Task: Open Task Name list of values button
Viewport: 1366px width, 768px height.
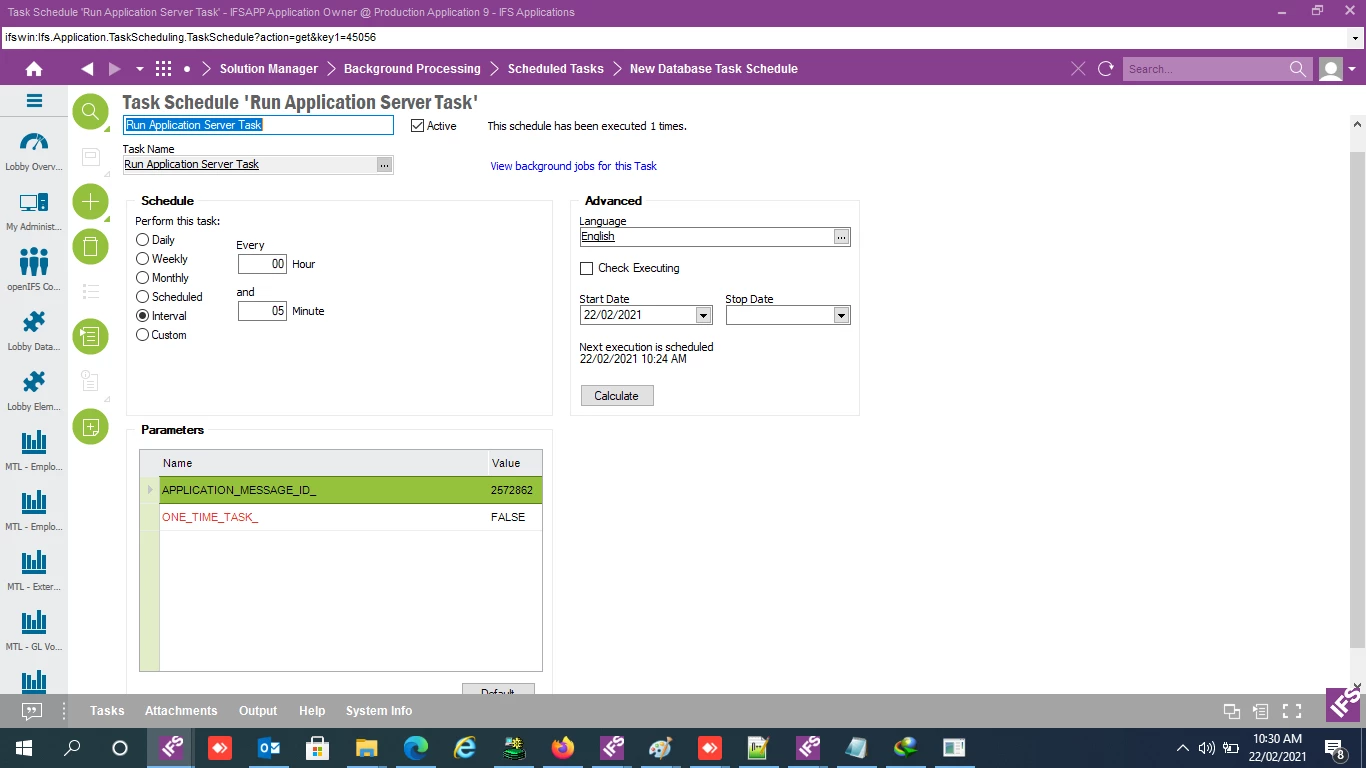Action: pos(385,165)
